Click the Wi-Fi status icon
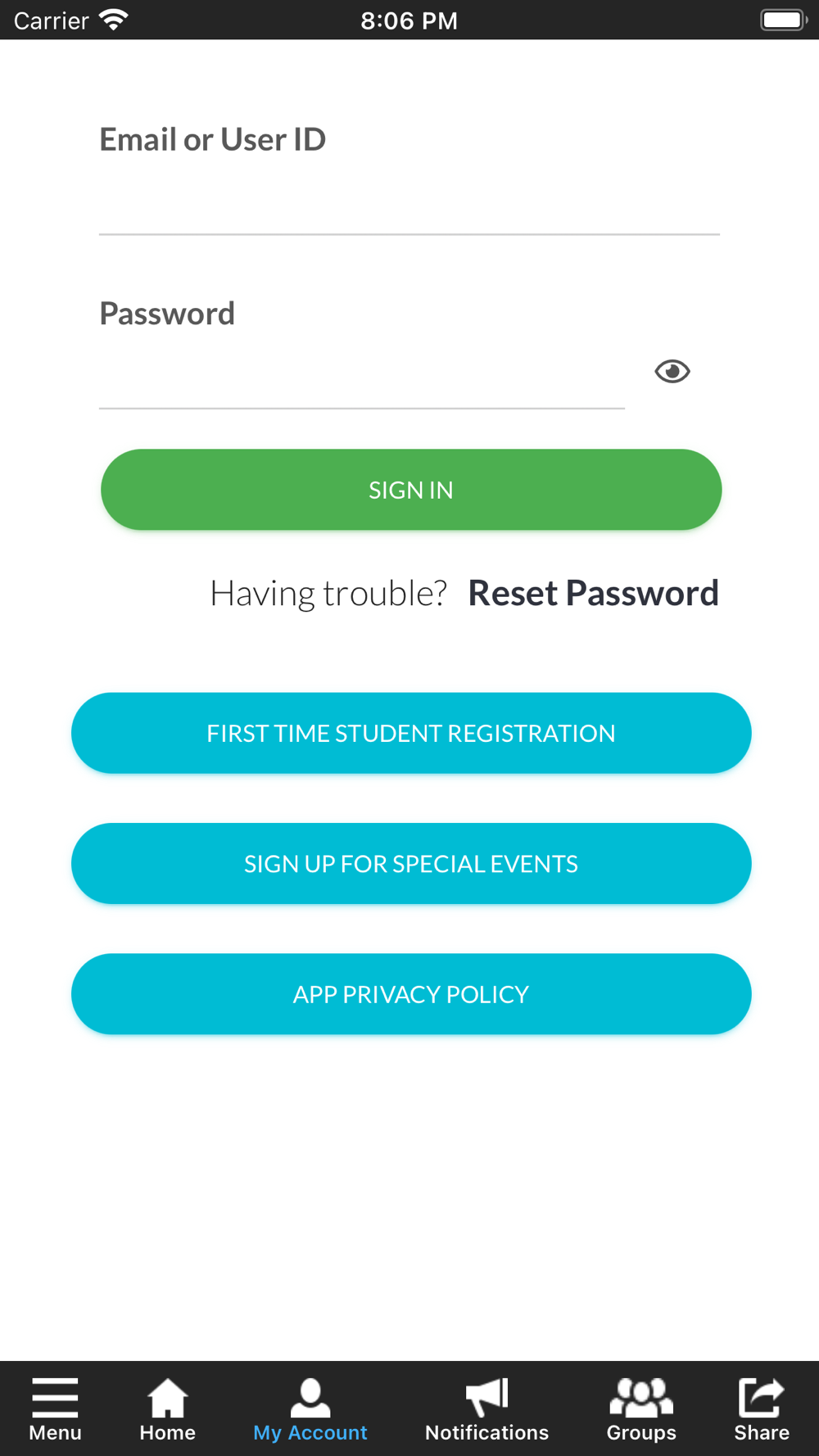Viewport: 819px width, 1456px height. click(113, 20)
